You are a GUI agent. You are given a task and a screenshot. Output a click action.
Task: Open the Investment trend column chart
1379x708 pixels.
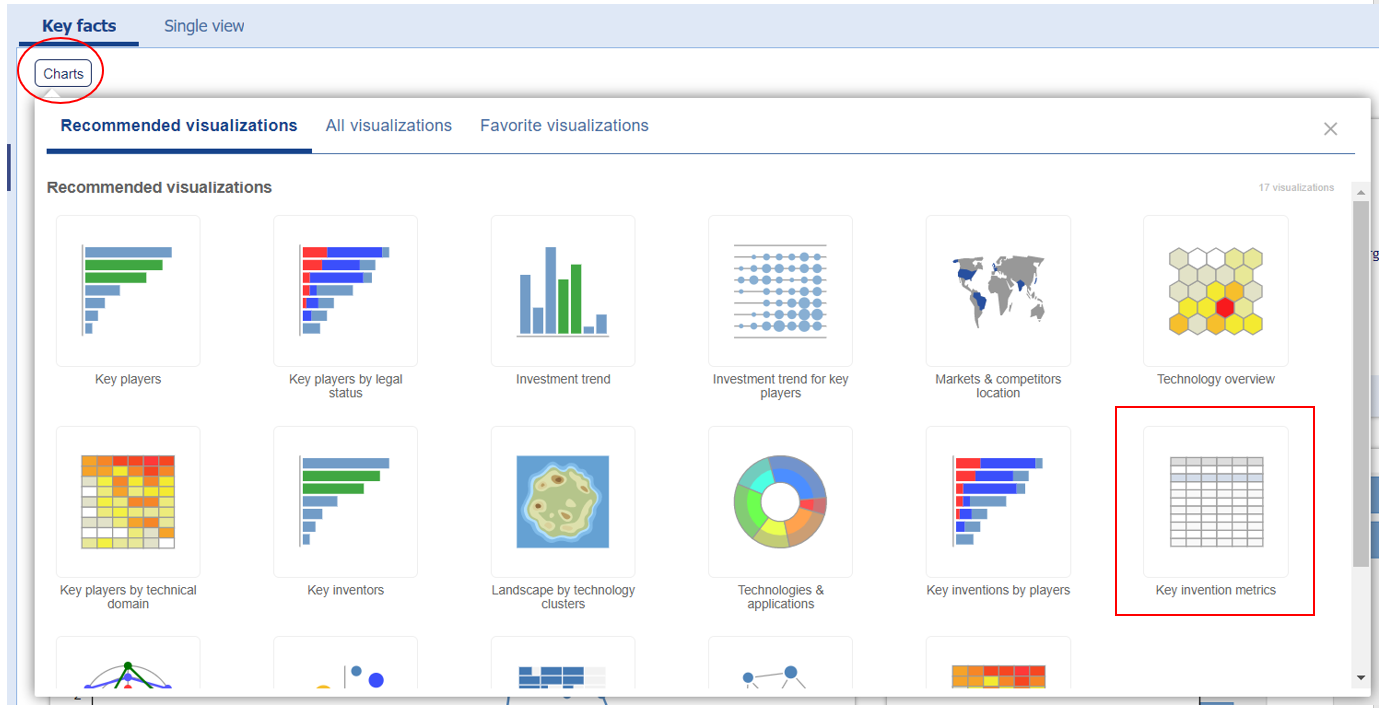563,291
